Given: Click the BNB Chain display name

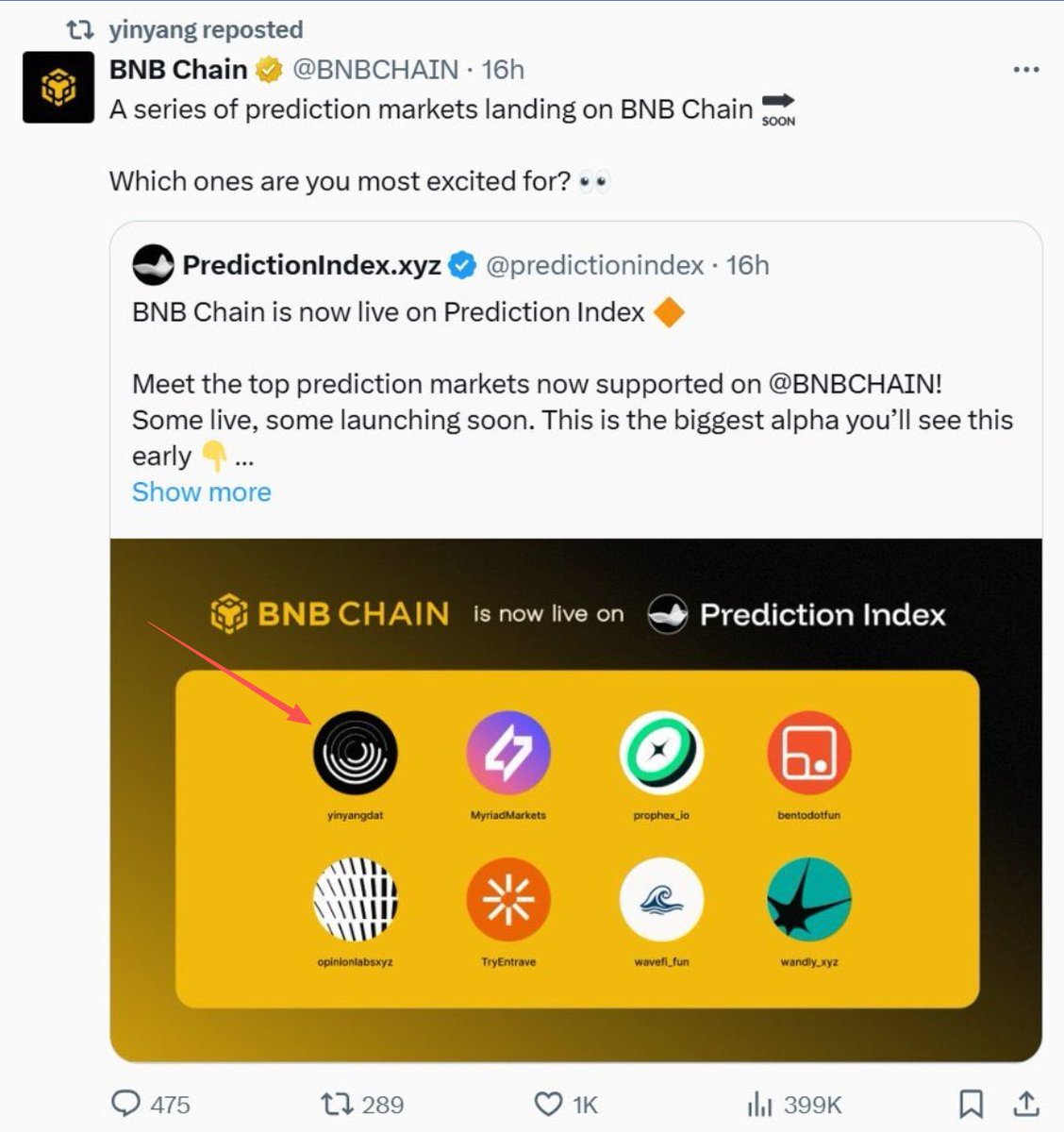Looking at the screenshot, I should (x=178, y=70).
